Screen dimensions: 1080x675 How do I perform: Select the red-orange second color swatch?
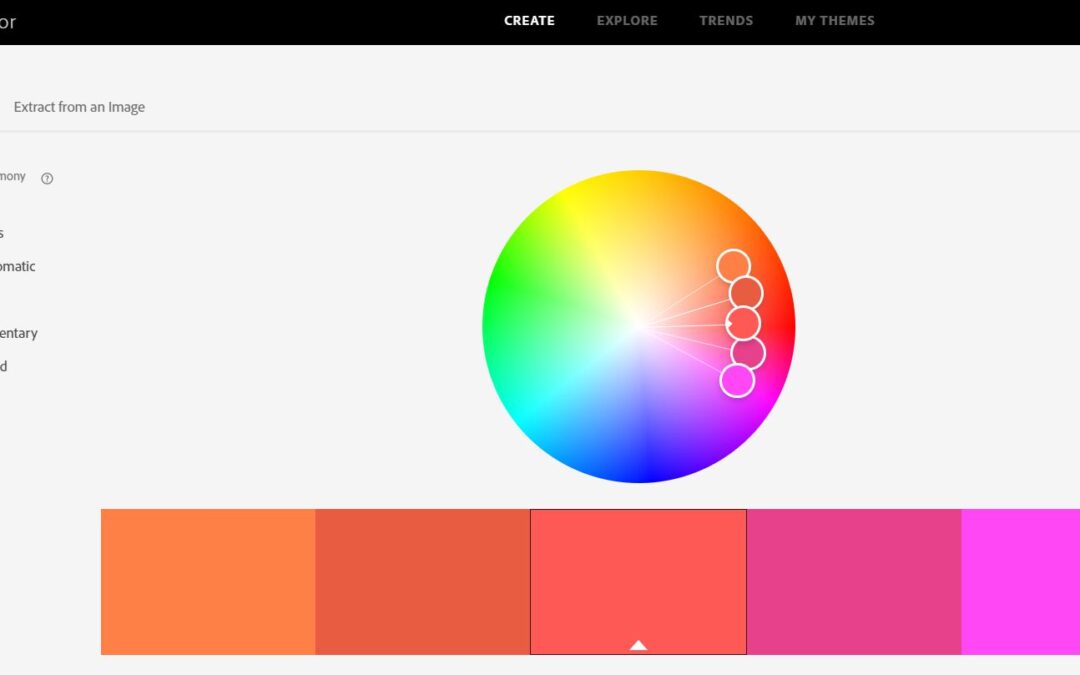point(423,580)
